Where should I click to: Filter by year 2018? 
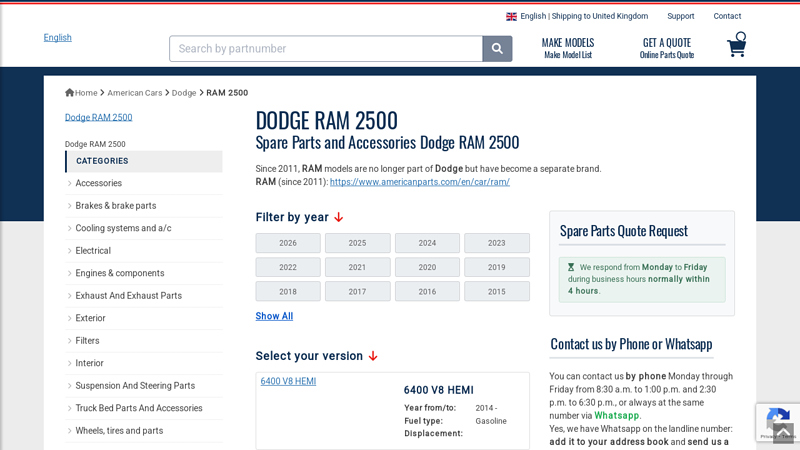tap(288, 291)
